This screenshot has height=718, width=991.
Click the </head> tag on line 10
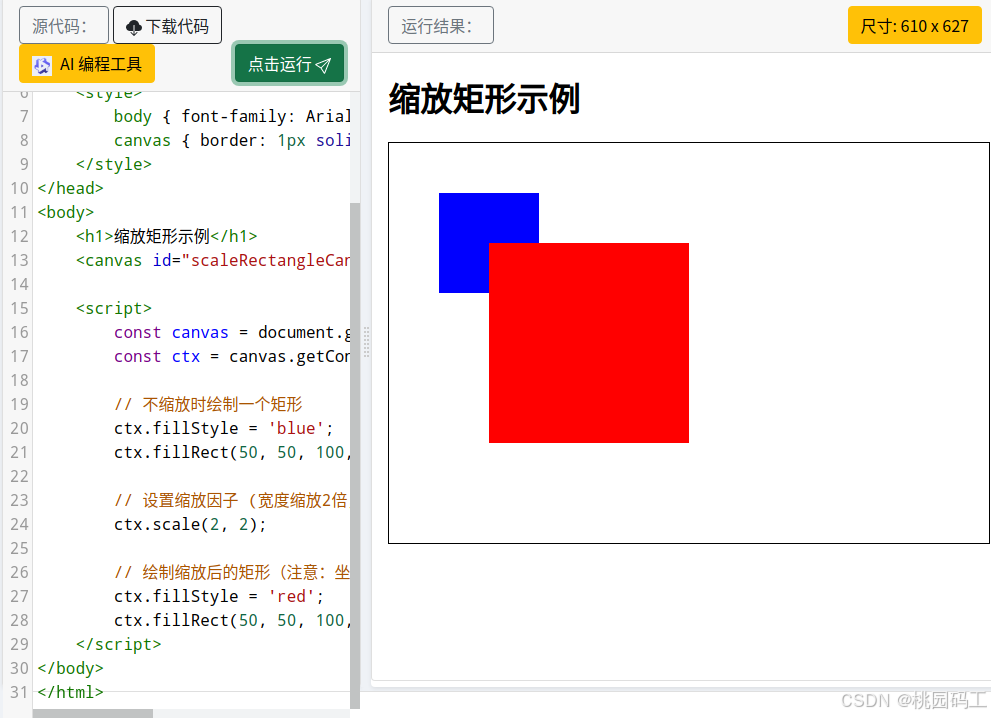70,188
